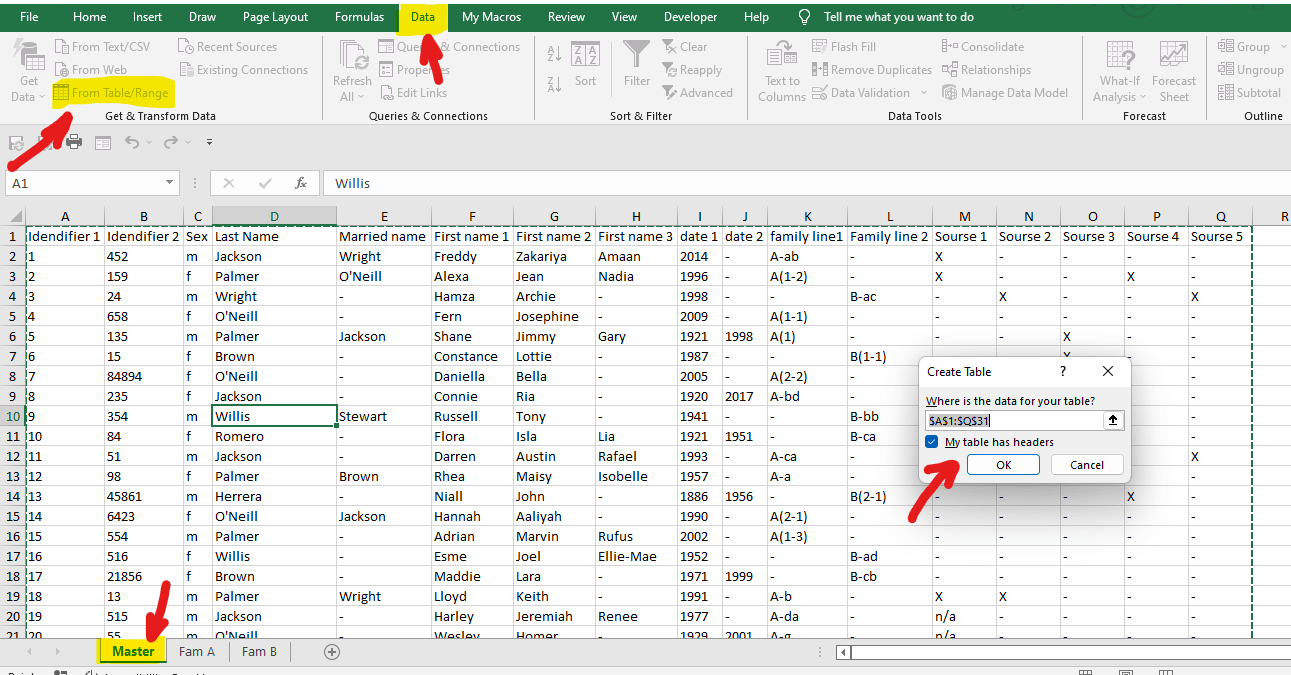Click Cancel in Create Table dialog
The width and height of the screenshot is (1291, 675).
[1087, 465]
